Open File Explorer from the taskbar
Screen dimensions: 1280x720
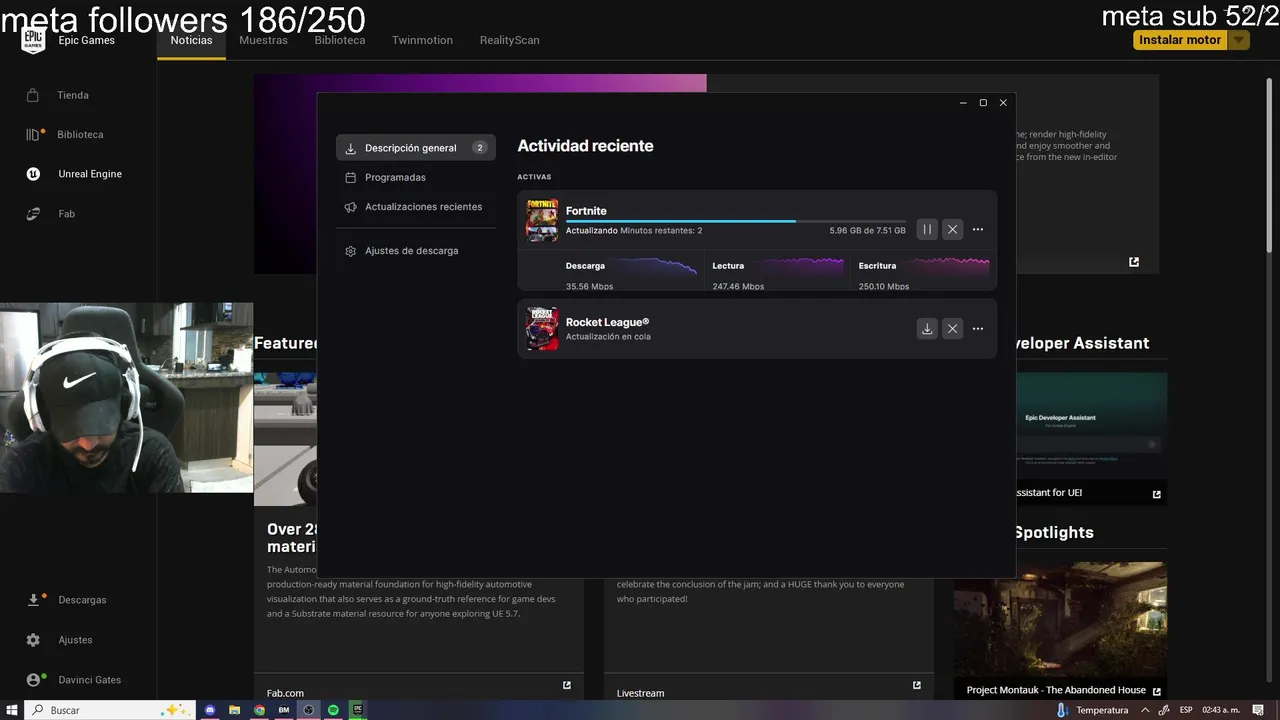(x=235, y=710)
